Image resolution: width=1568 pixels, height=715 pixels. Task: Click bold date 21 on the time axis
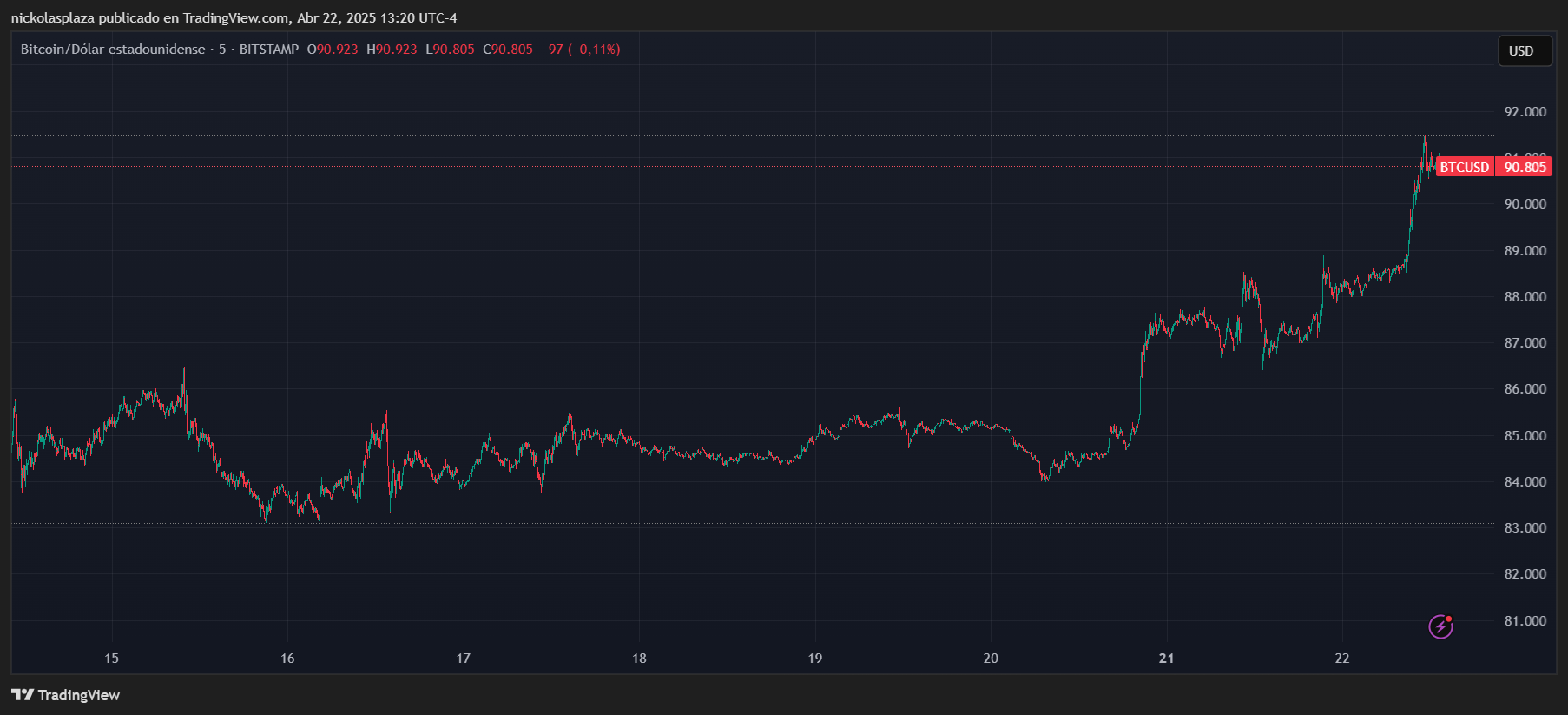pyautogui.click(x=1166, y=658)
